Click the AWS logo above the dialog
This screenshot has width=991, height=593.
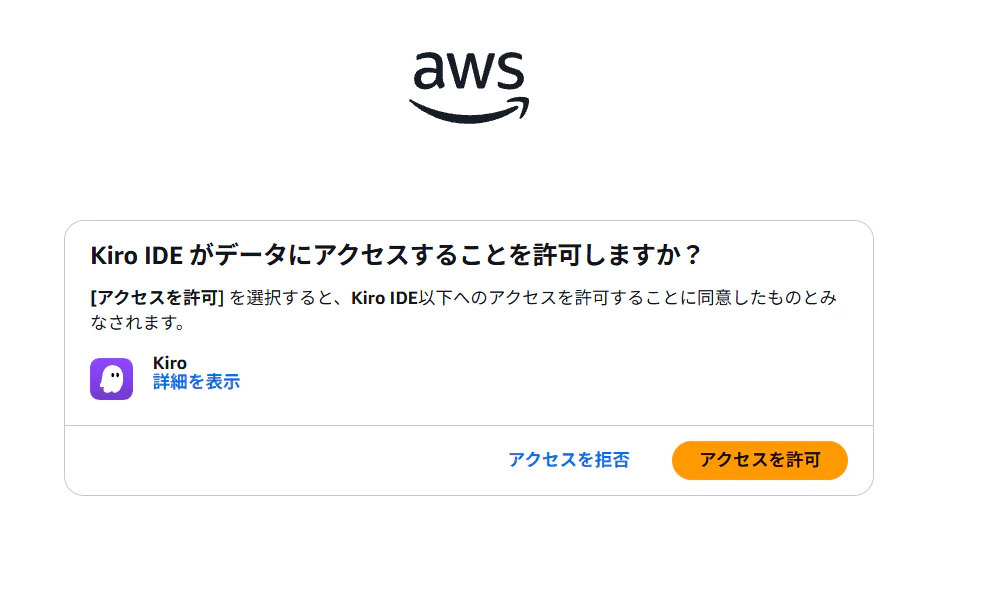(469, 87)
